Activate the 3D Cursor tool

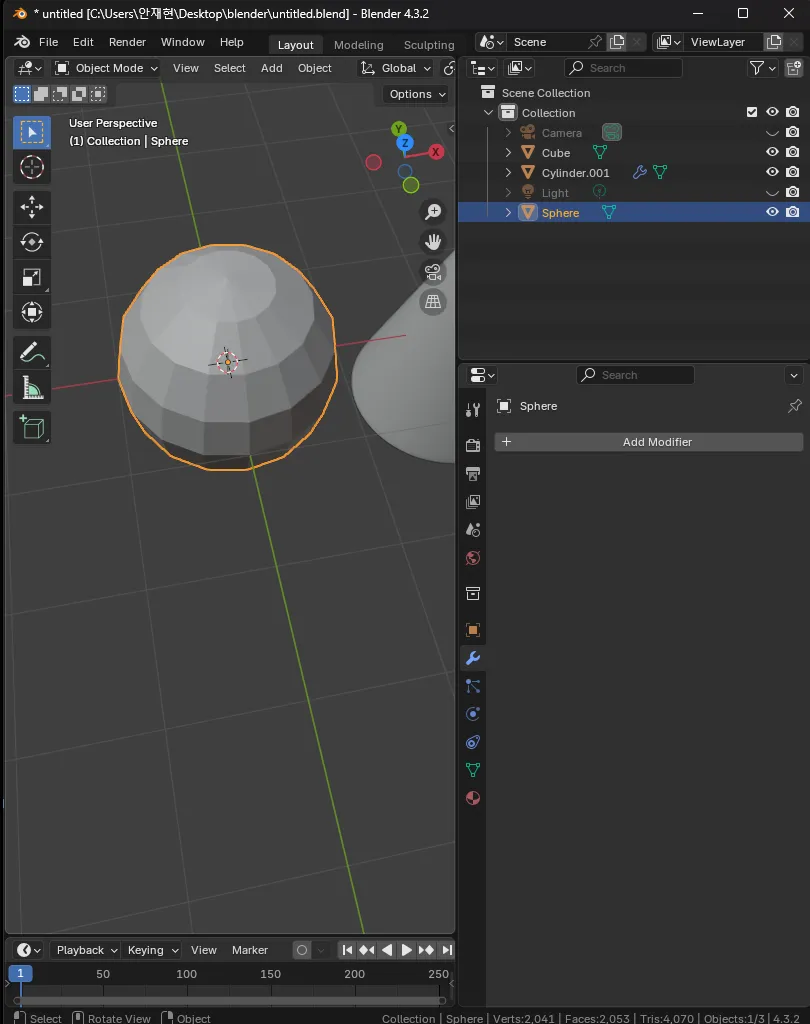click(31, 168)
